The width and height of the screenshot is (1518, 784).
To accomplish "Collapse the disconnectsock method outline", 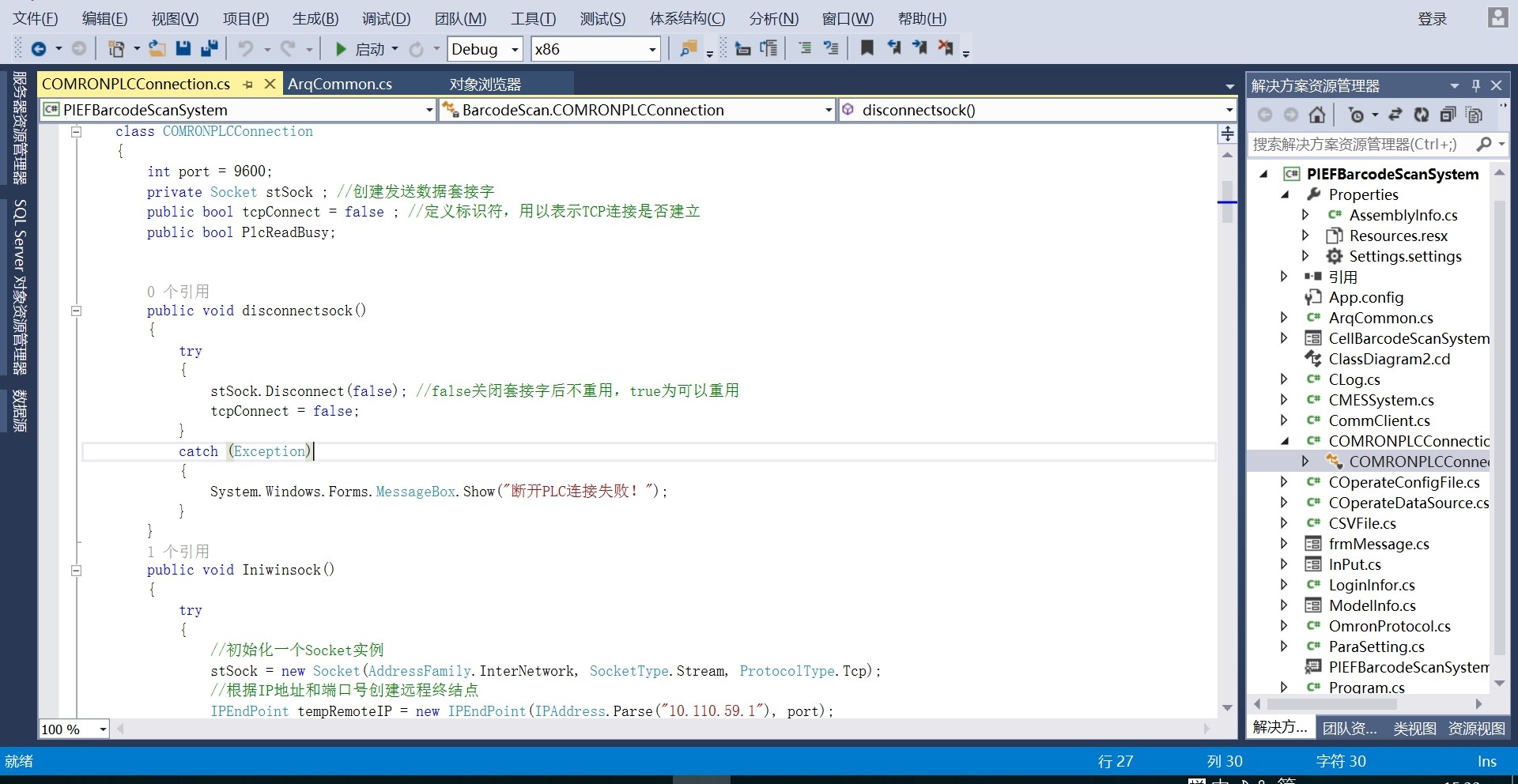I will pos(77,311).
